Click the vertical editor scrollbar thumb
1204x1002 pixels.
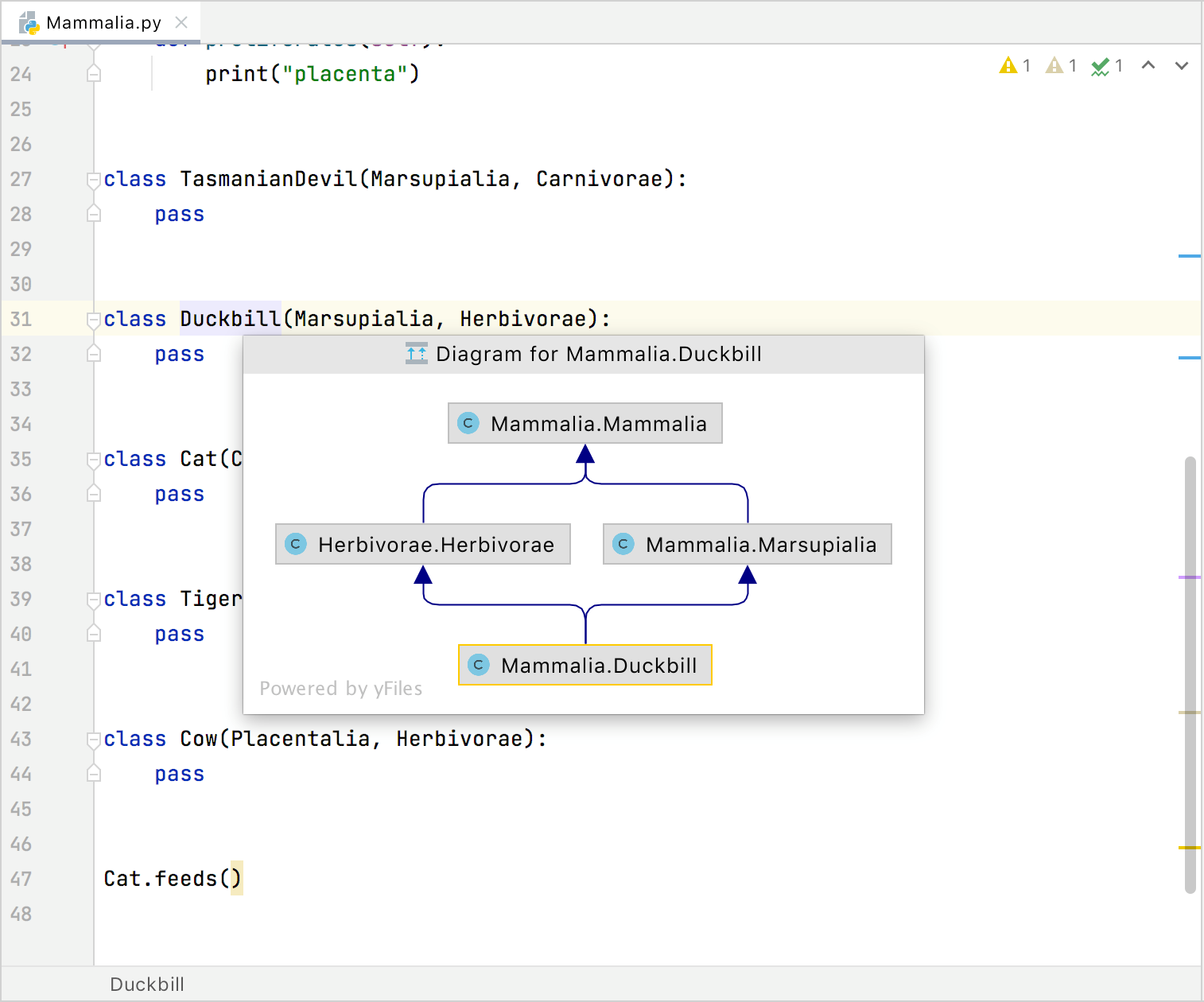click(x=1190, y=674)
